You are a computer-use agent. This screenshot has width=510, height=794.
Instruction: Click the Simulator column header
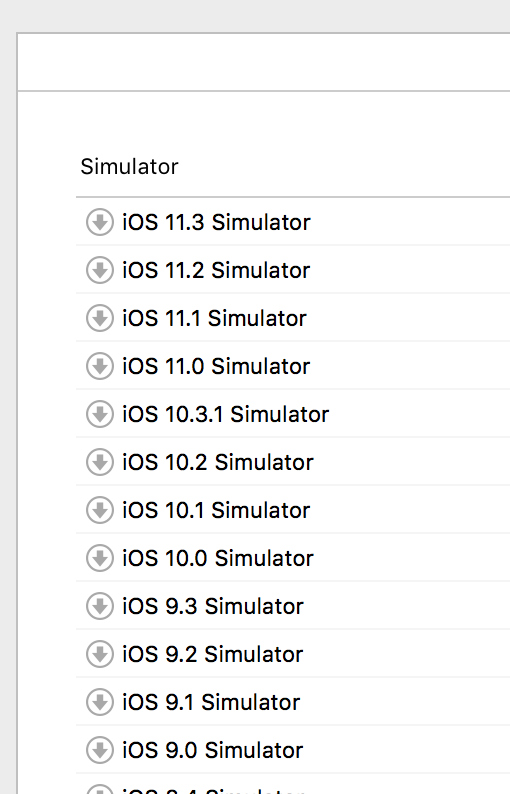point(130,167)
